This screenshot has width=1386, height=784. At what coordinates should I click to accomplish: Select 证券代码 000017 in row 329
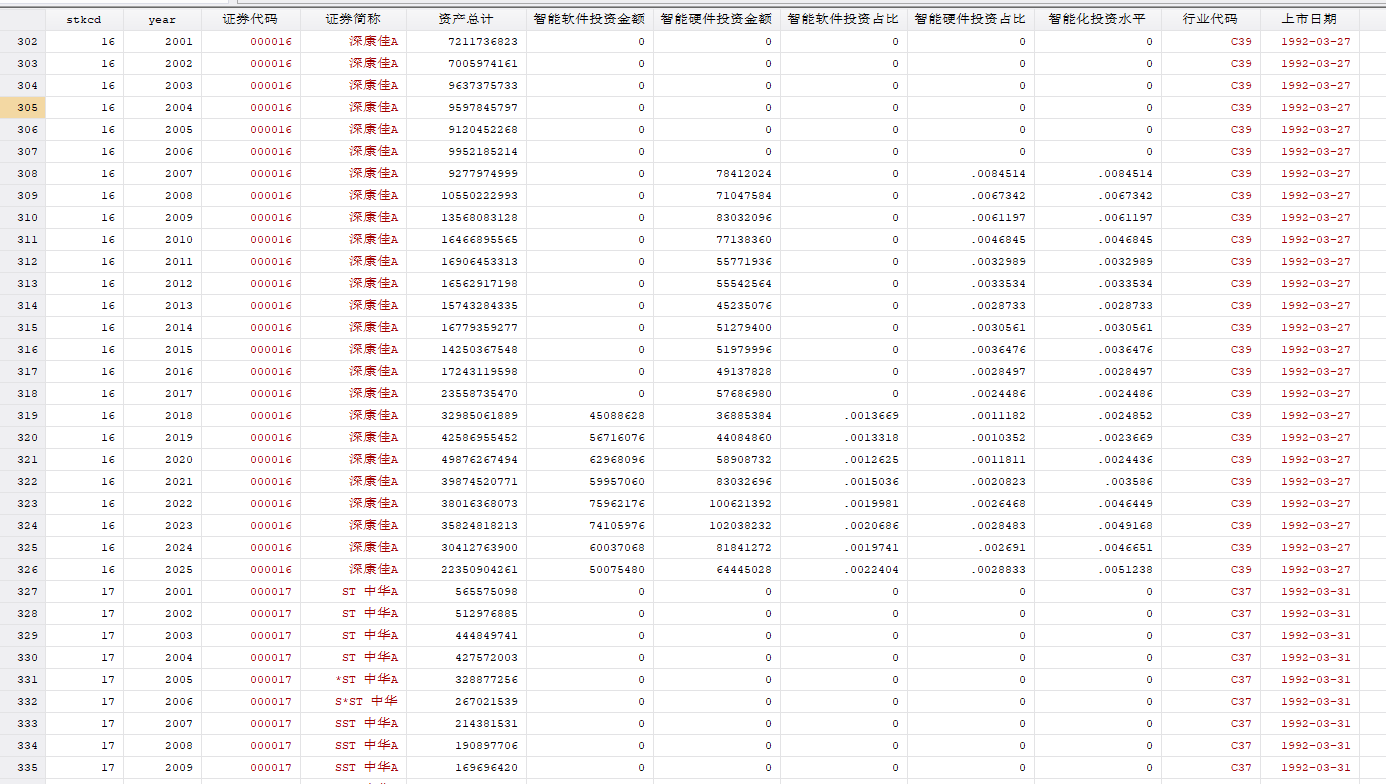click(x=250, y=635)
